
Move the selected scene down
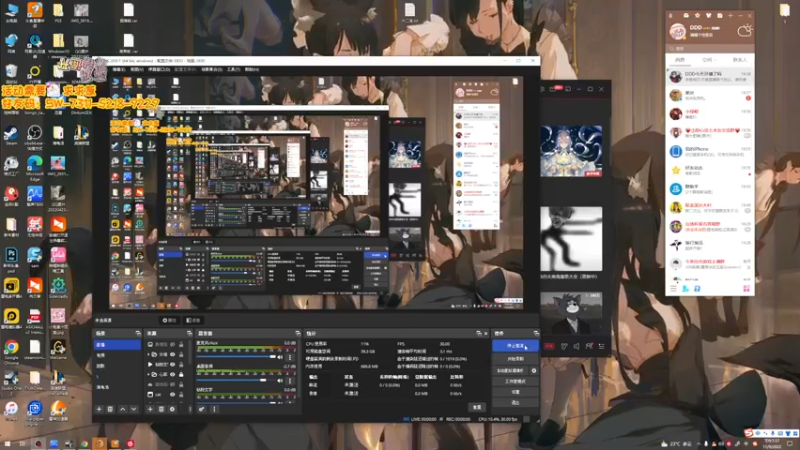pyautogui.click(x=134, y=409)
